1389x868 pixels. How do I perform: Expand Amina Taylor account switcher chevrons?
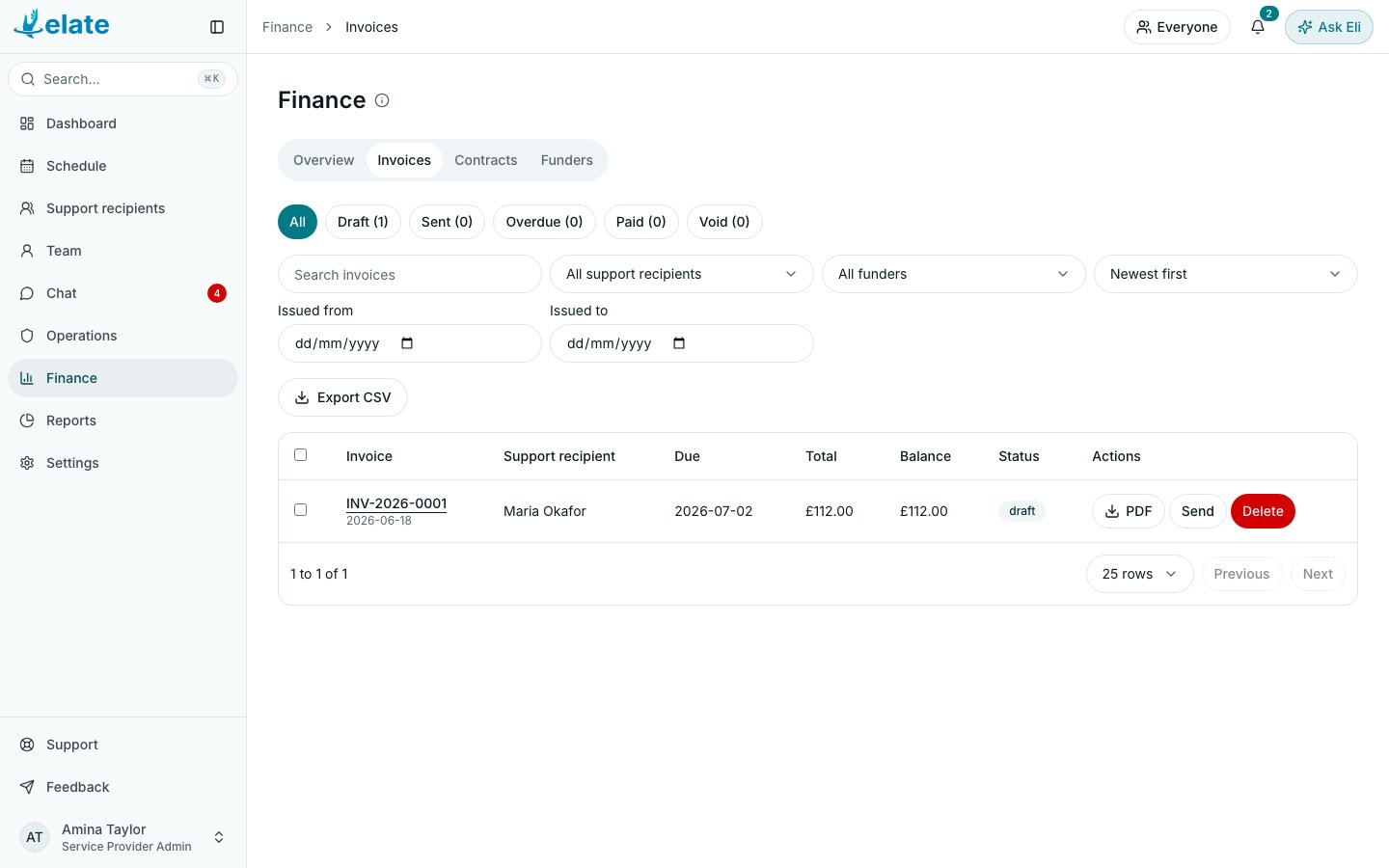click(x=219, y=837)
